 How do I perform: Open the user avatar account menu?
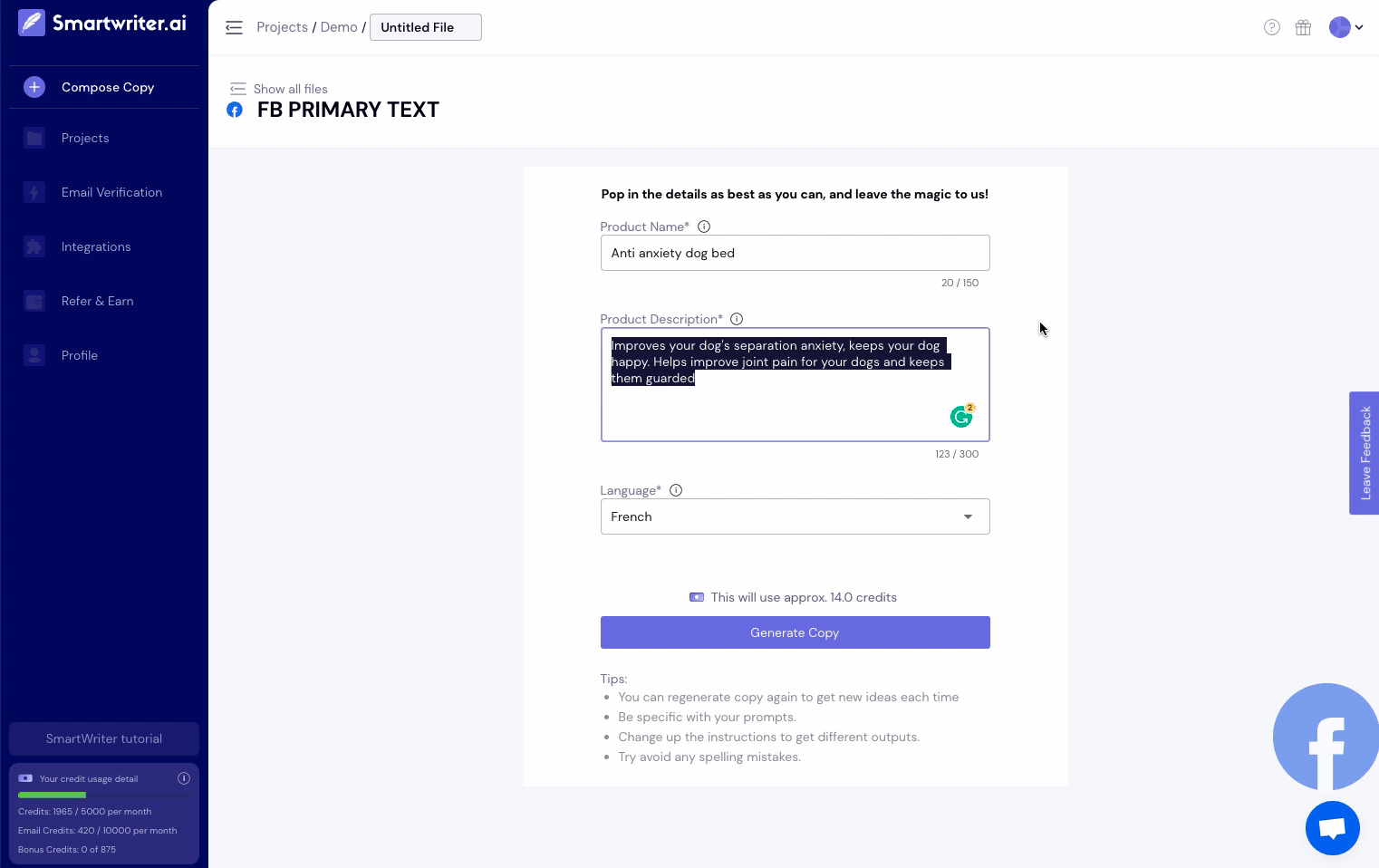pos(1345,27)
